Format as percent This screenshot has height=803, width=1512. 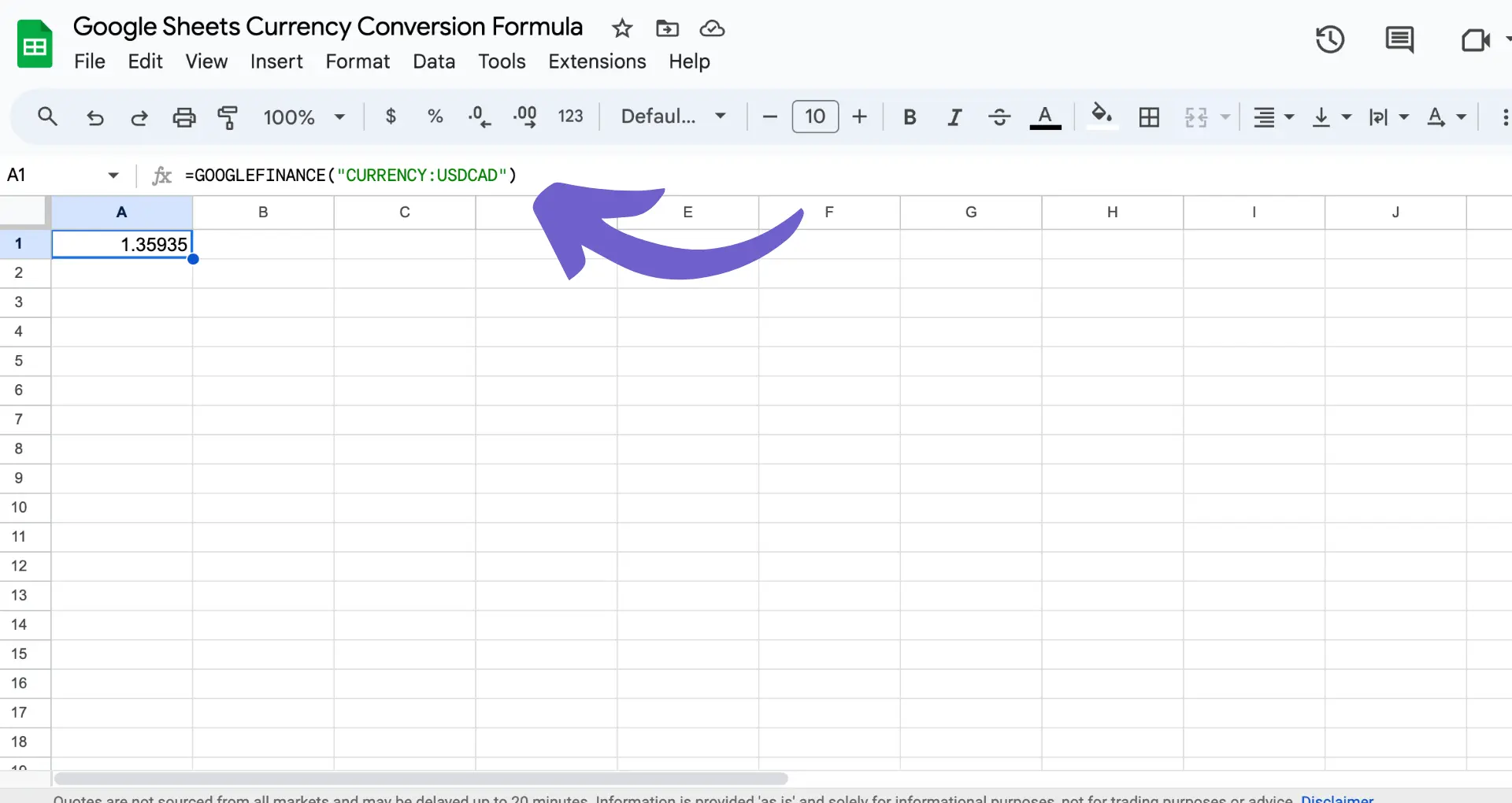[x=435, y=117]
